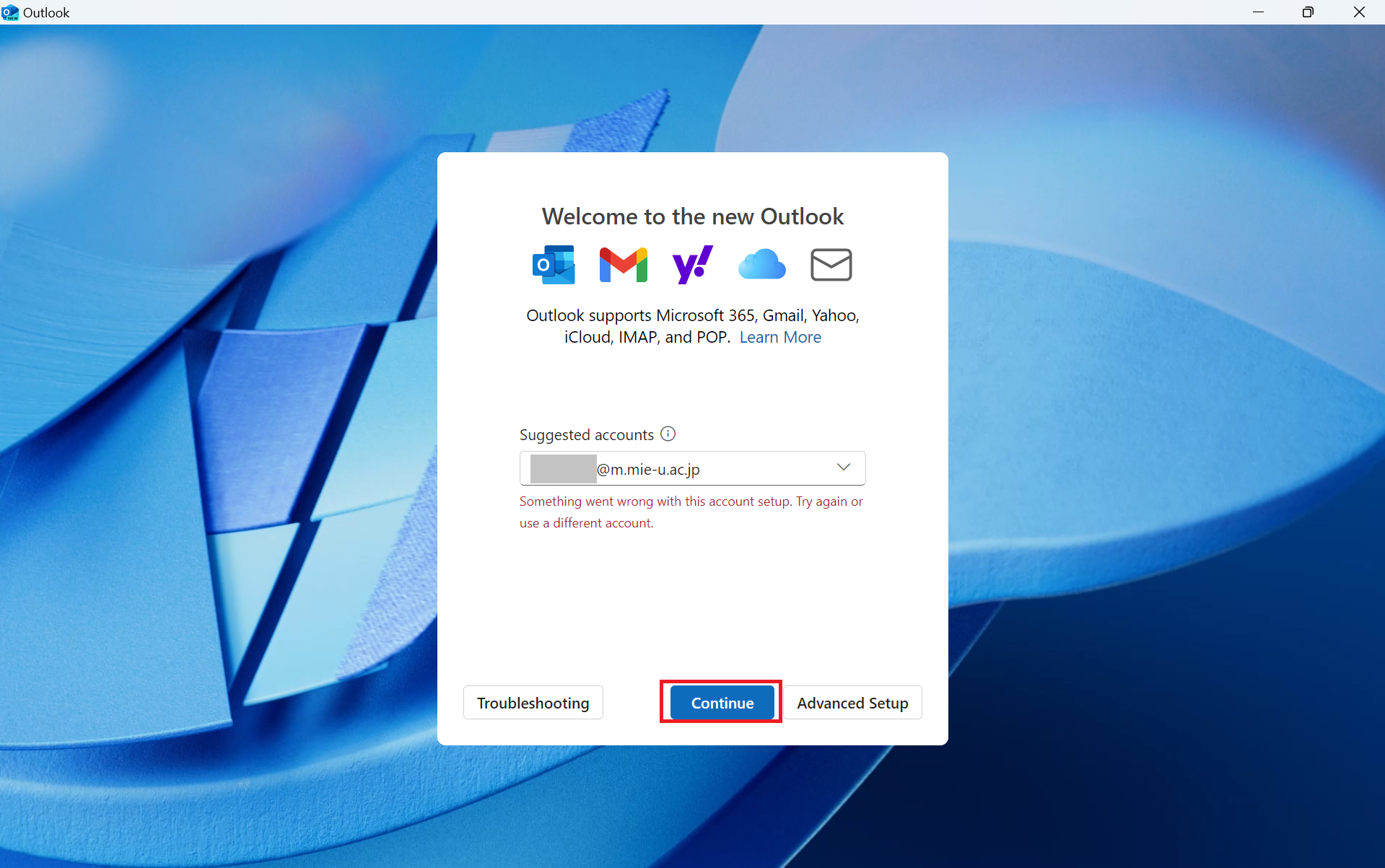Click the Troubleshooting button
Viewport: 1385px width, 868px height.
tap(533, 703)
